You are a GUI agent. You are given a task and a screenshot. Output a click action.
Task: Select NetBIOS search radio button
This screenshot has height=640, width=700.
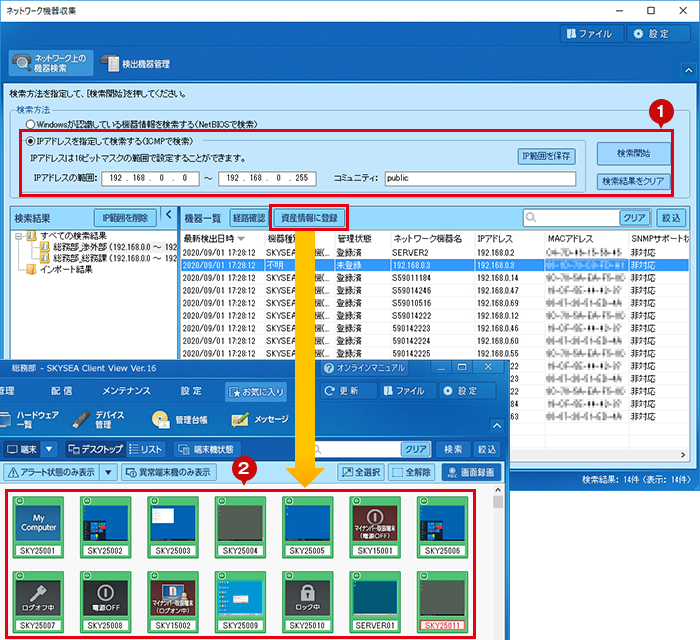click(30, 124)
